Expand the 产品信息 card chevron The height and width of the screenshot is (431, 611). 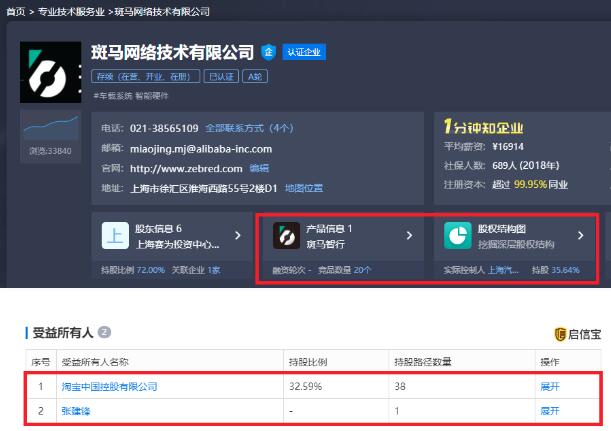(x=409, y=235)
